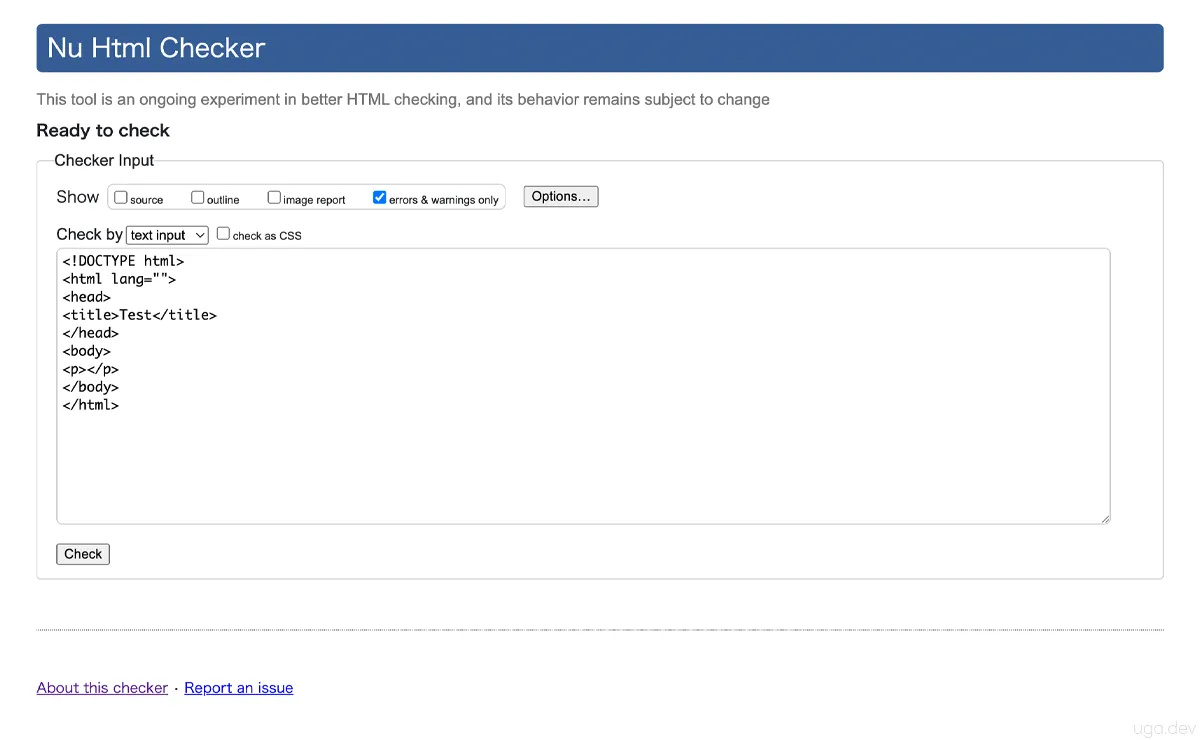The width and height of the screenshot is (1200, 740).
Task: Click the Nu Html Checker heading
Action: (157, 48)
